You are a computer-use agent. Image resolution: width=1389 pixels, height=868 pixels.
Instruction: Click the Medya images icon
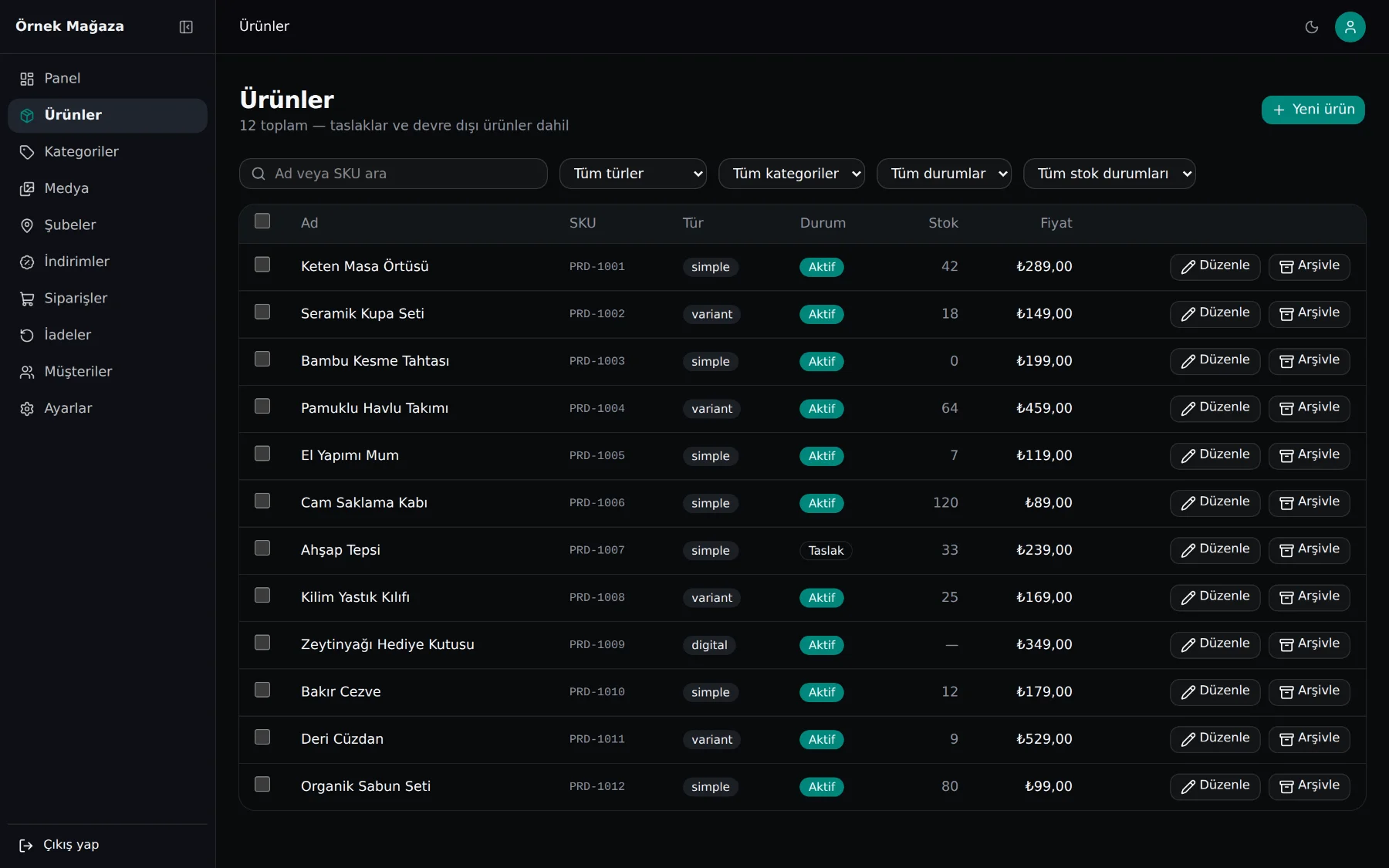point(27,188)
